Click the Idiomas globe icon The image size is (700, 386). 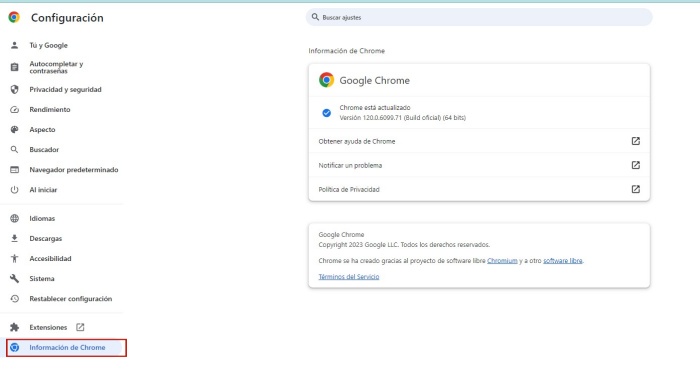click(15, 218)
